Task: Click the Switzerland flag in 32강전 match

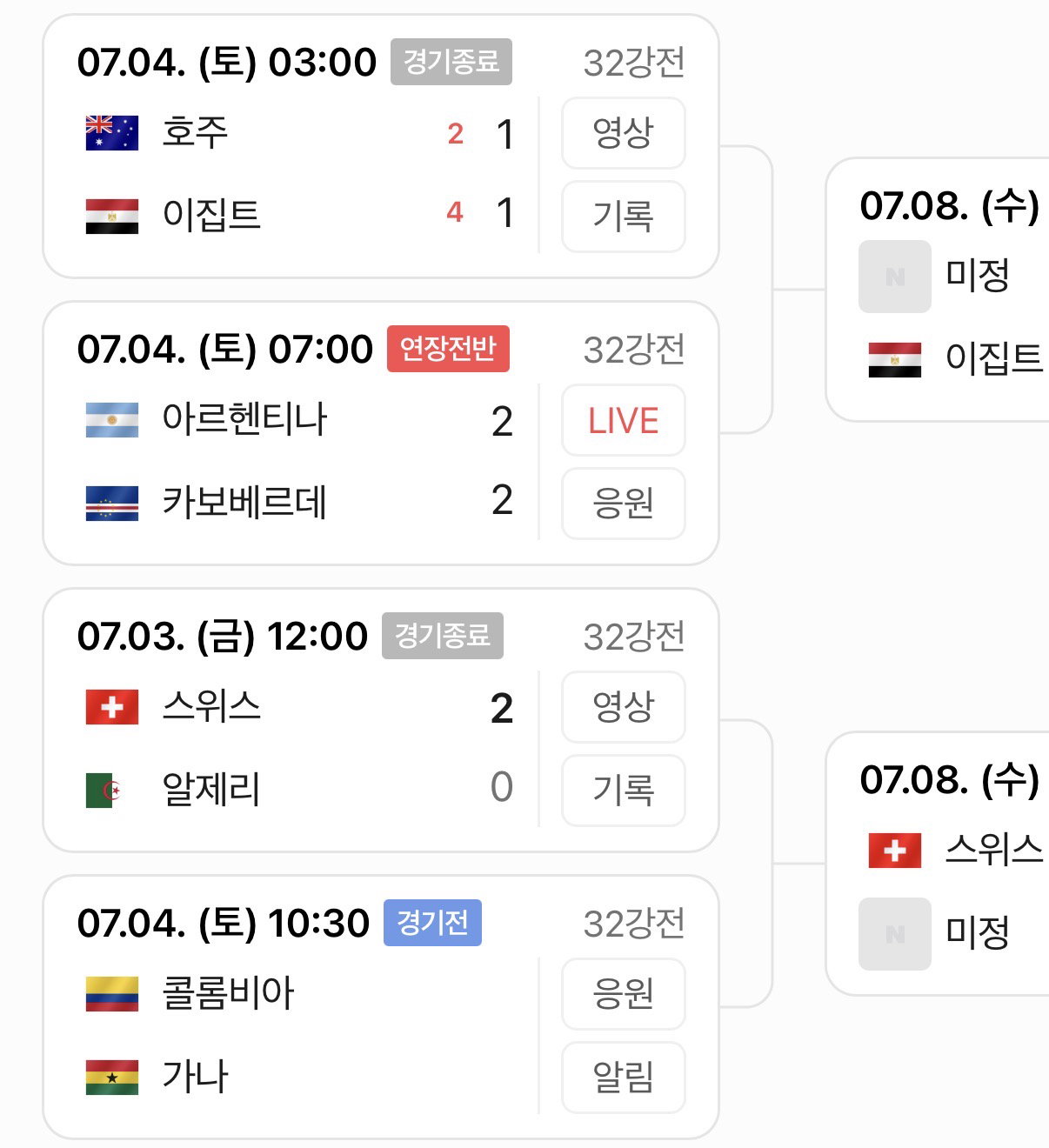Action: pos(112,707)
